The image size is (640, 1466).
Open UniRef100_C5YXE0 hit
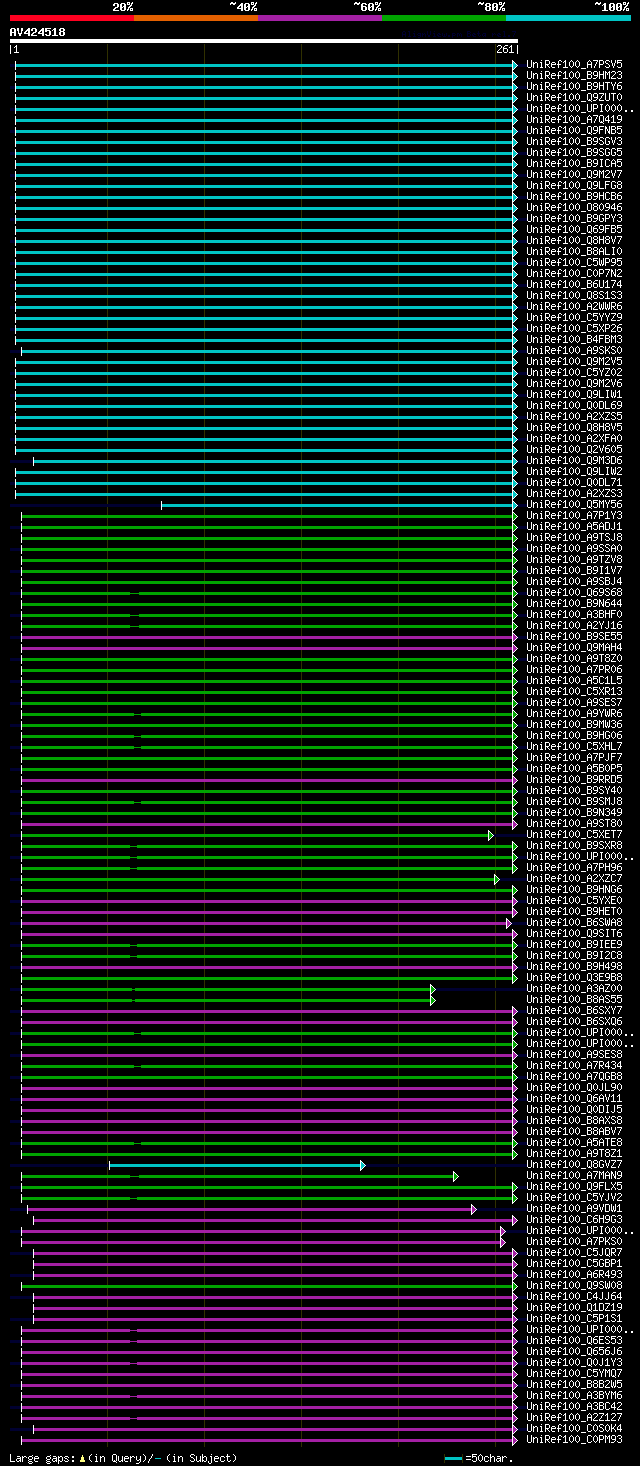(x=574, y=900)
